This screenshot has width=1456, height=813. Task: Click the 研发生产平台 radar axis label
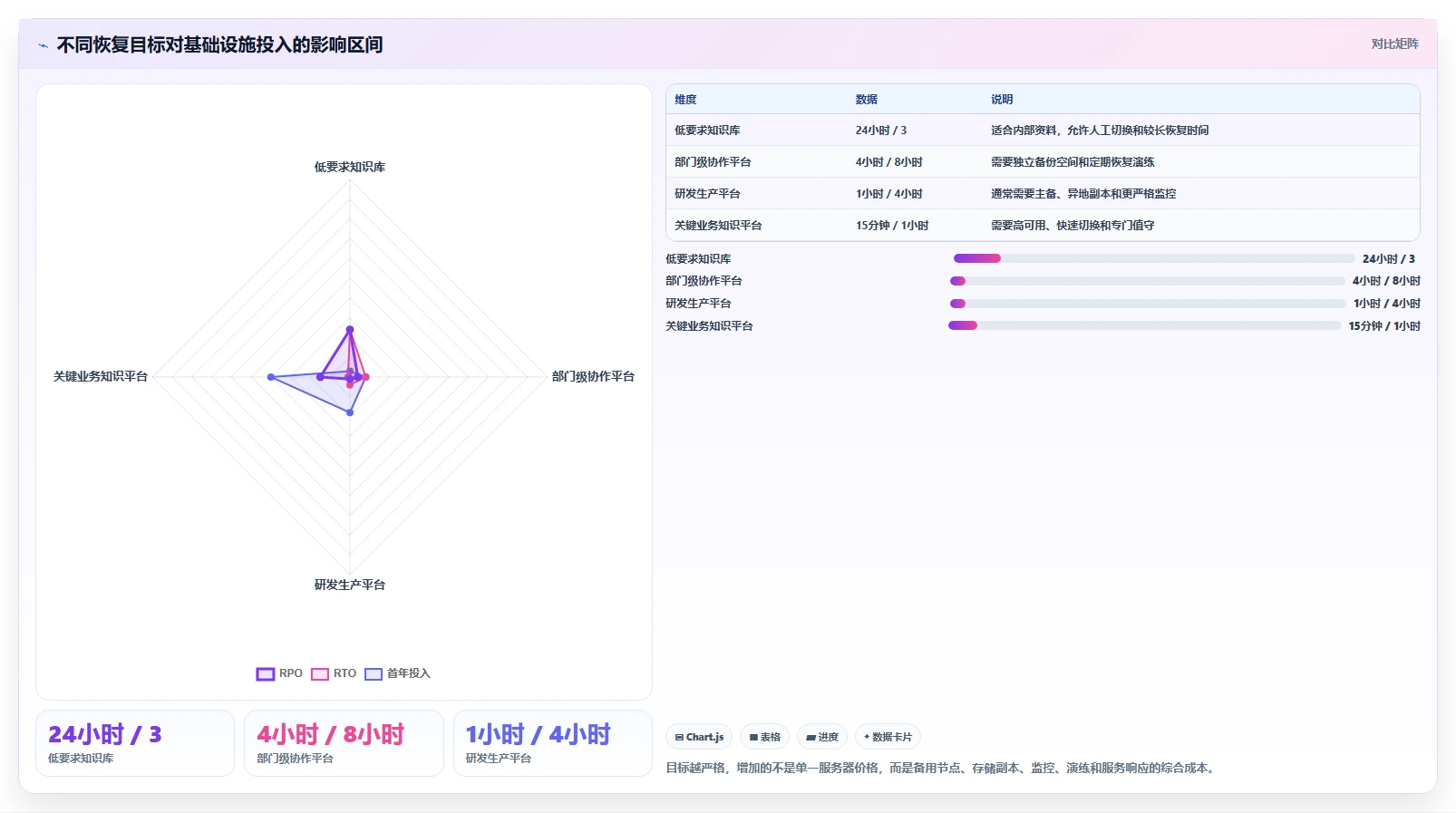point(350,585)
